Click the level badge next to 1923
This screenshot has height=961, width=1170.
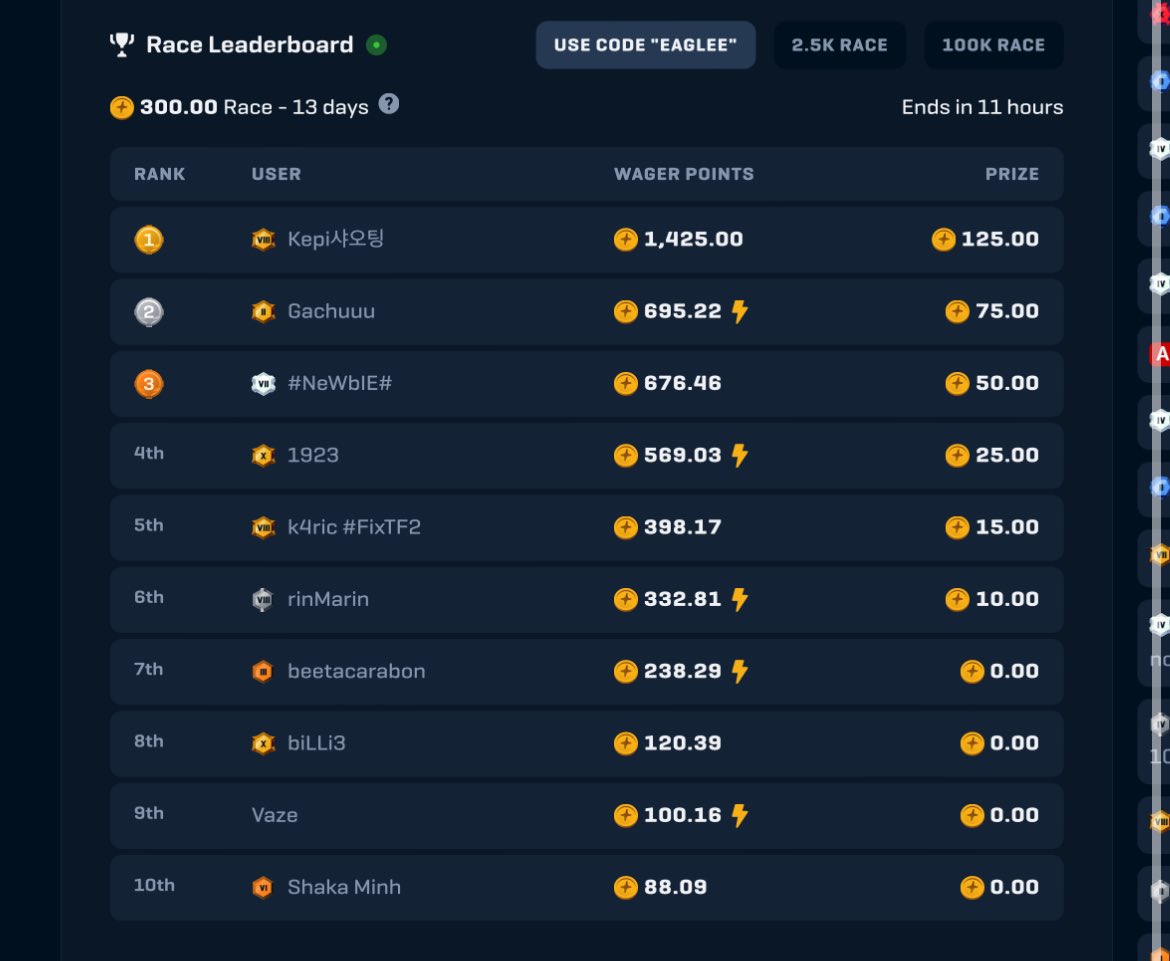point(263,455)
